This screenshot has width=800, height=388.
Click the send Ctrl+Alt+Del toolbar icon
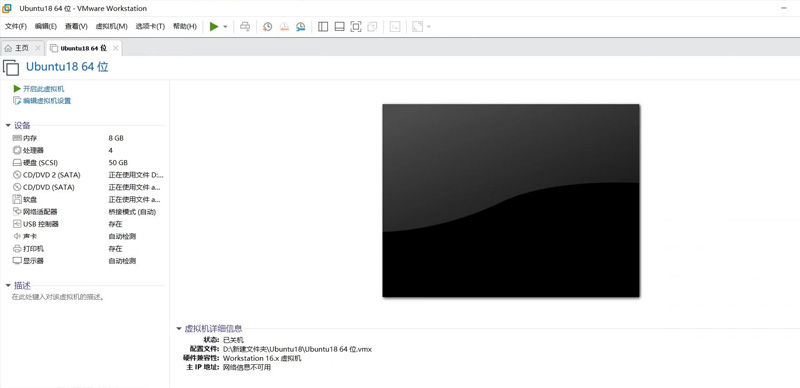245,27
